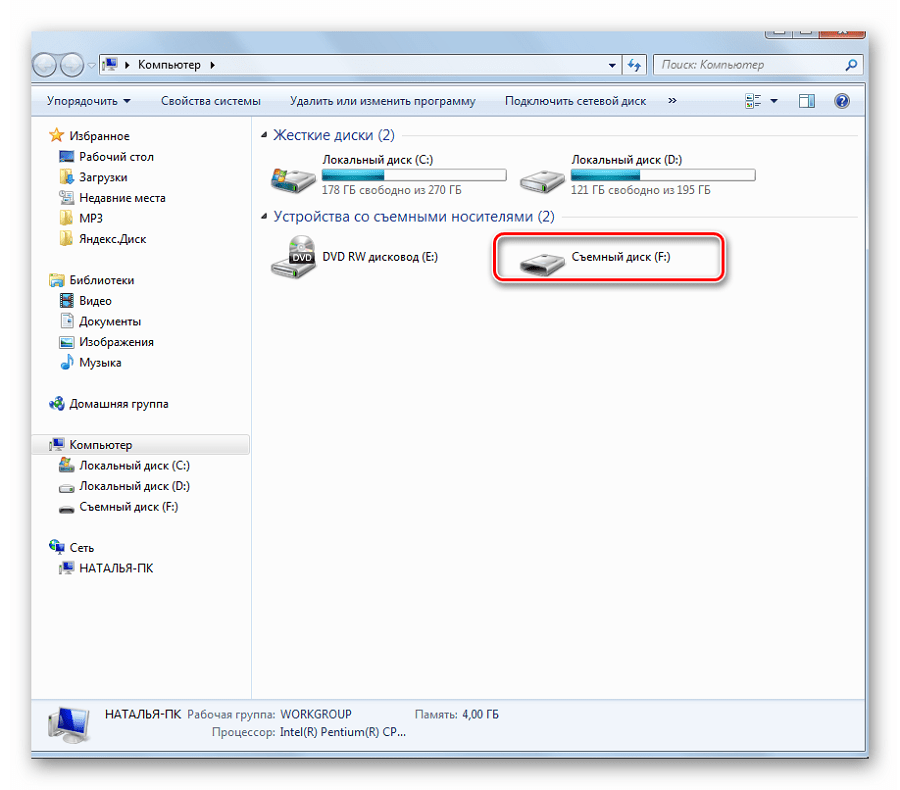Collapse the Устройства со съемными носителями group

(264, 216)
